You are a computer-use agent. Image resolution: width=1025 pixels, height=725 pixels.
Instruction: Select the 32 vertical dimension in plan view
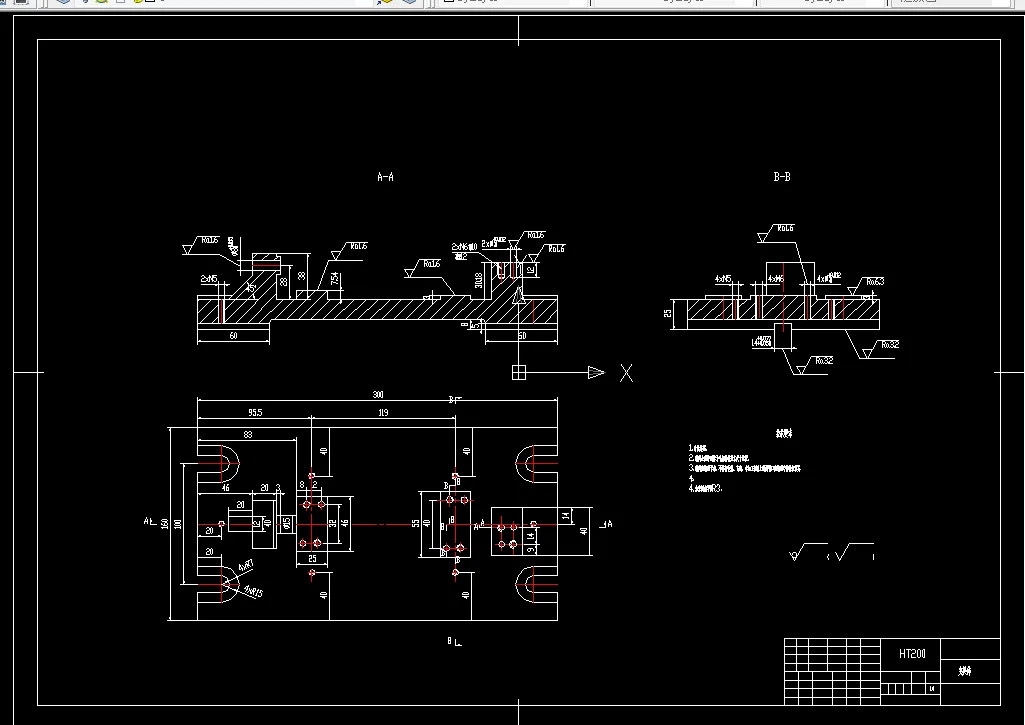click(x=332, y=524)
